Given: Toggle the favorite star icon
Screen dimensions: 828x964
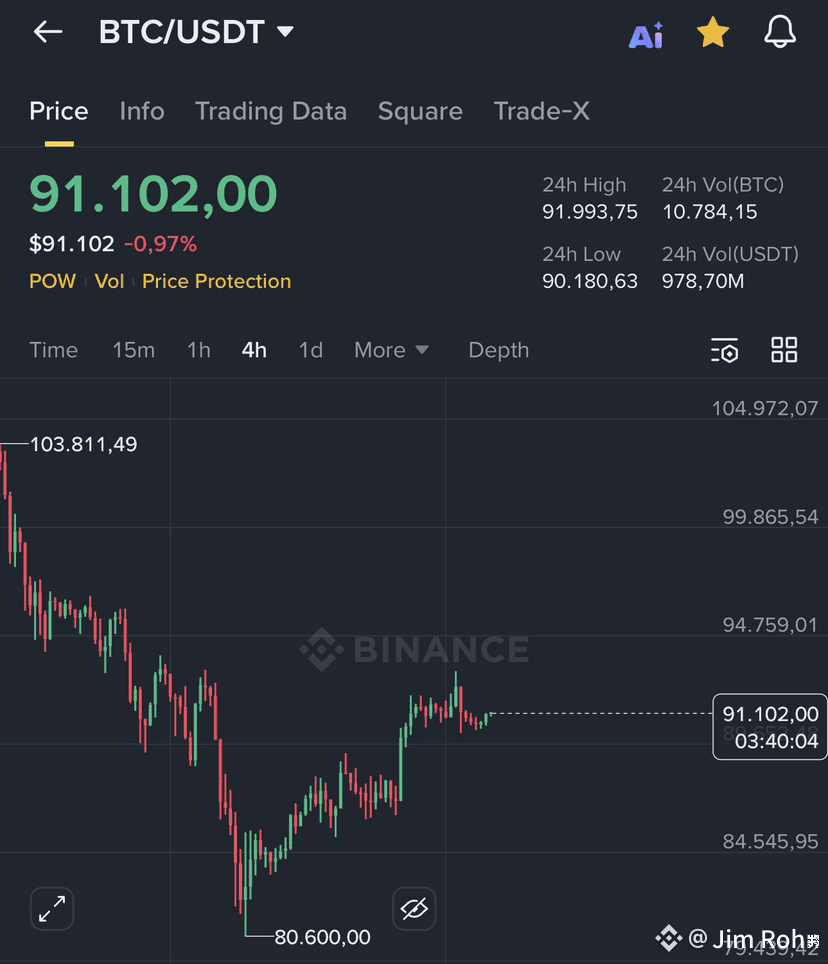Looking at the screenshot, I should coord(713,33).
